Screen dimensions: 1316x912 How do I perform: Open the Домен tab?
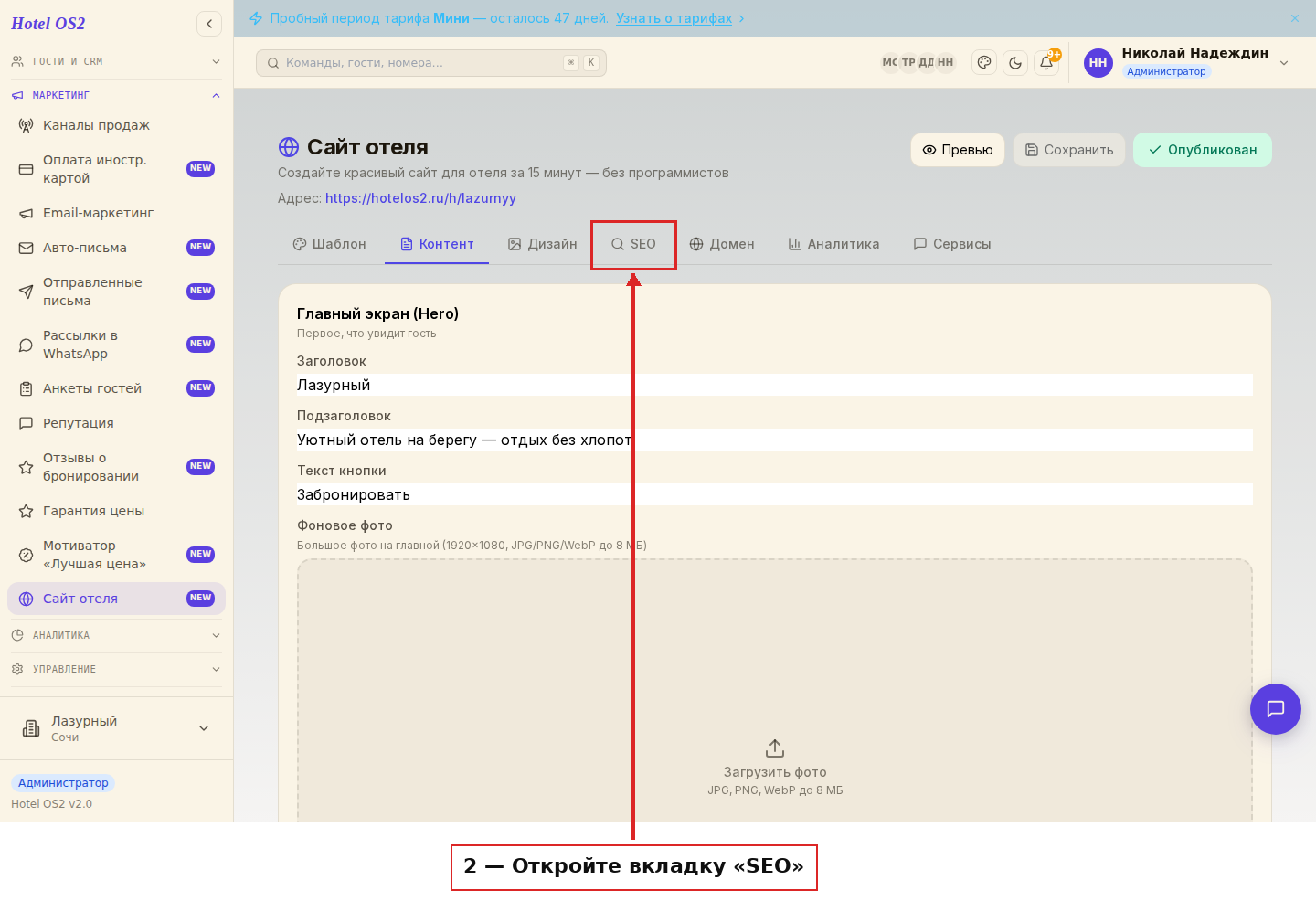pos(722,244)
